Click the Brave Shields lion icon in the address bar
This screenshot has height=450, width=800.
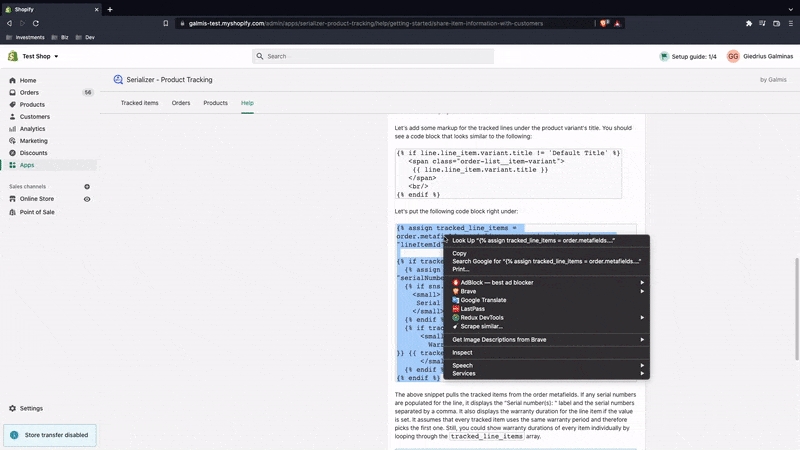coord(605,23)
